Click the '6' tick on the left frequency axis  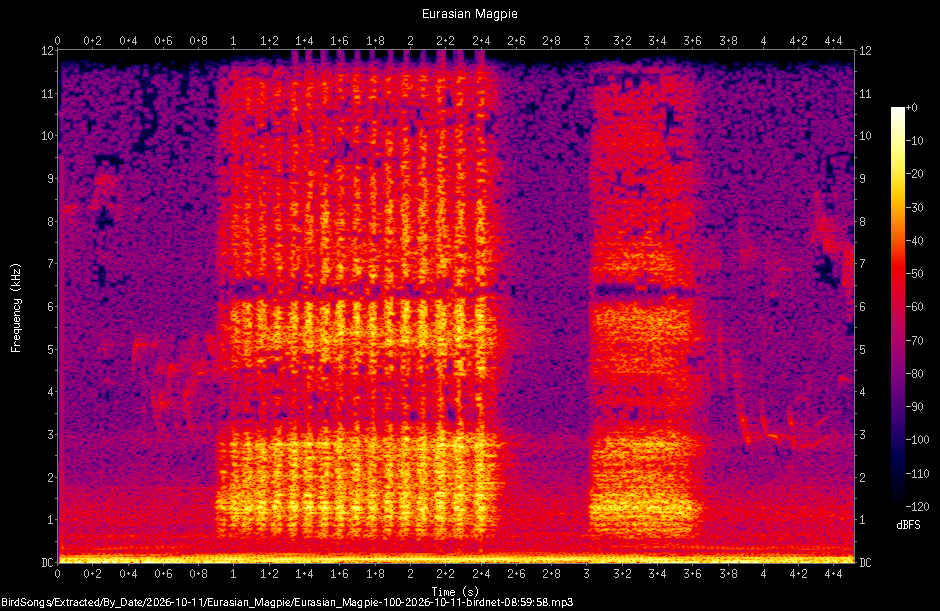51,306
